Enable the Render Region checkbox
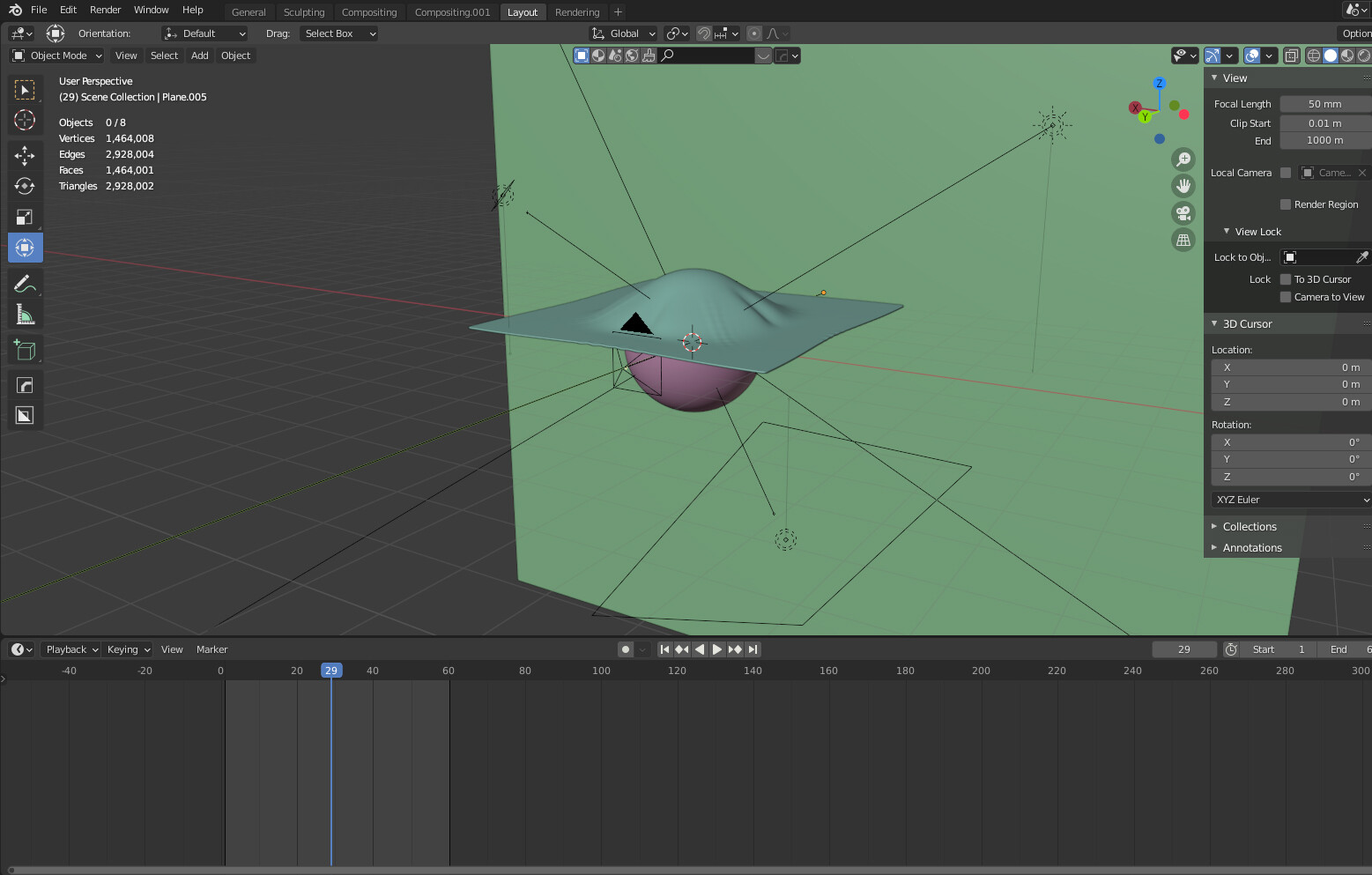 click(1286, 204)
